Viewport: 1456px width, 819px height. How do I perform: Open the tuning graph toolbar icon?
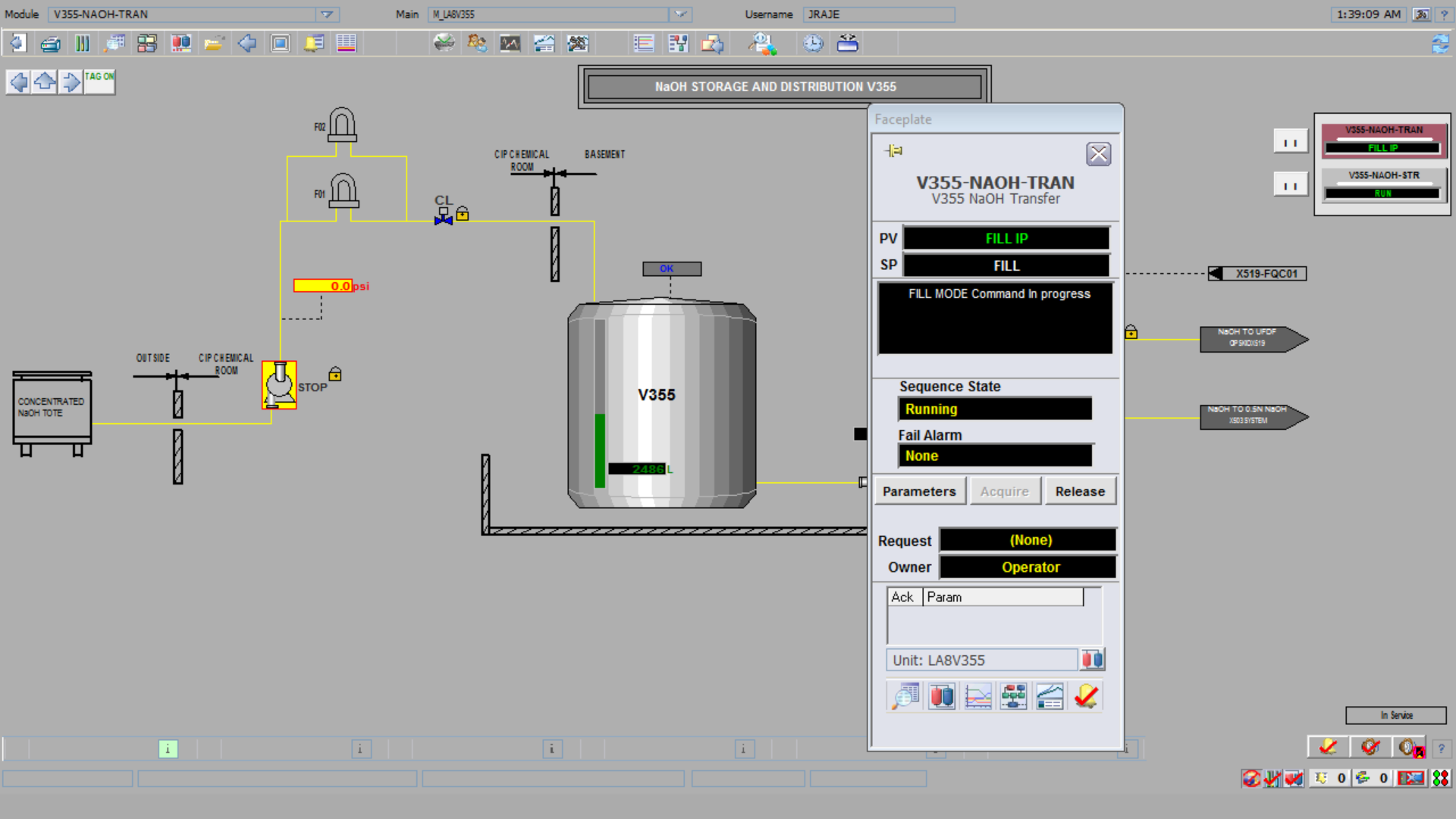tap(577, 43)
